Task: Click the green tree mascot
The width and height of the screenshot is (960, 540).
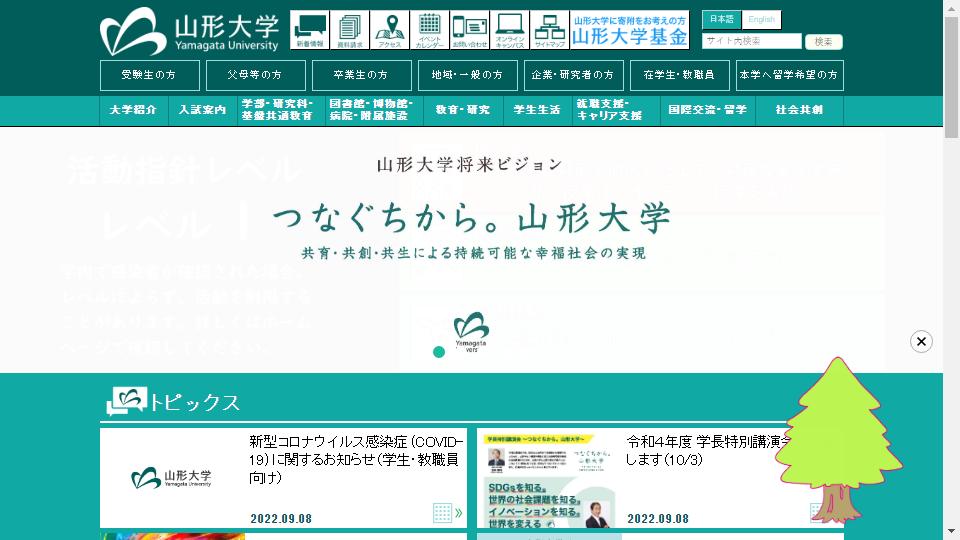Action: click(838, 440)
